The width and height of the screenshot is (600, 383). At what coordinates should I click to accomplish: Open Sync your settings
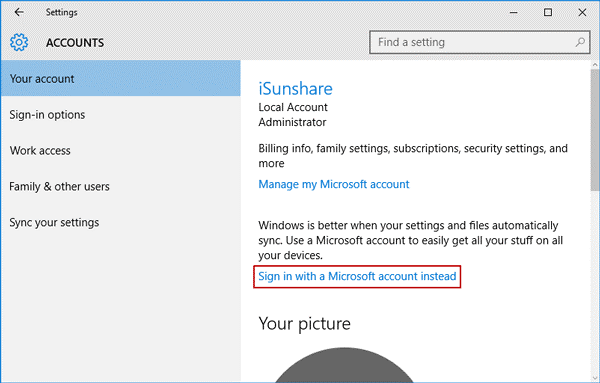[x=121, y=222]
